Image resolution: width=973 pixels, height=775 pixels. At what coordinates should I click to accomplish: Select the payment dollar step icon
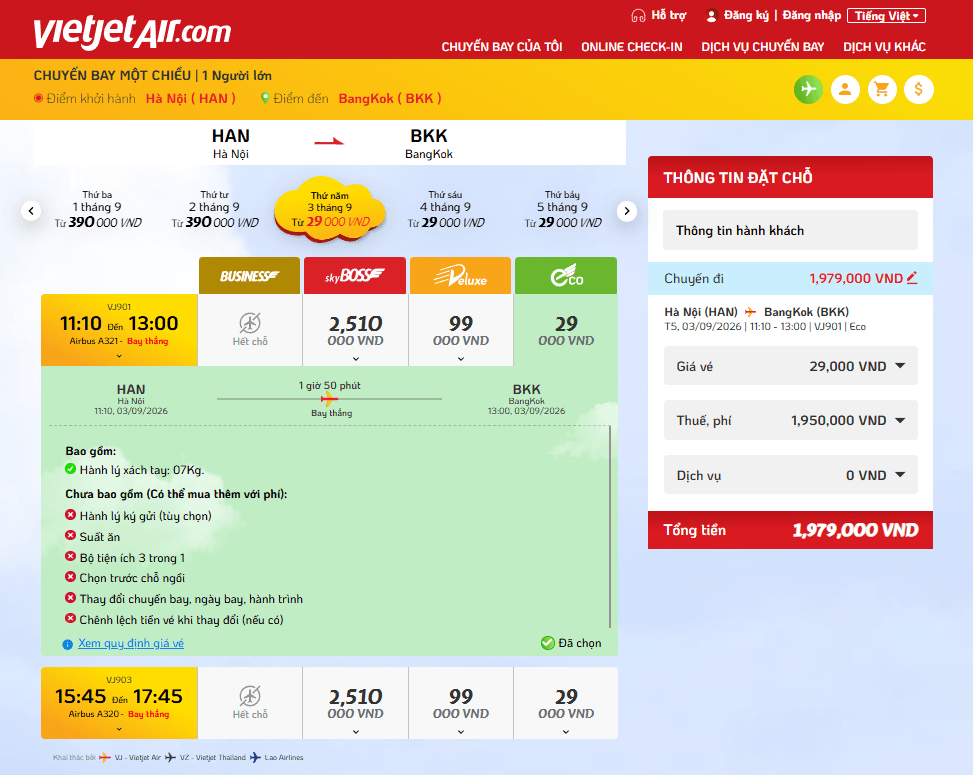click(x=918, y=89)
